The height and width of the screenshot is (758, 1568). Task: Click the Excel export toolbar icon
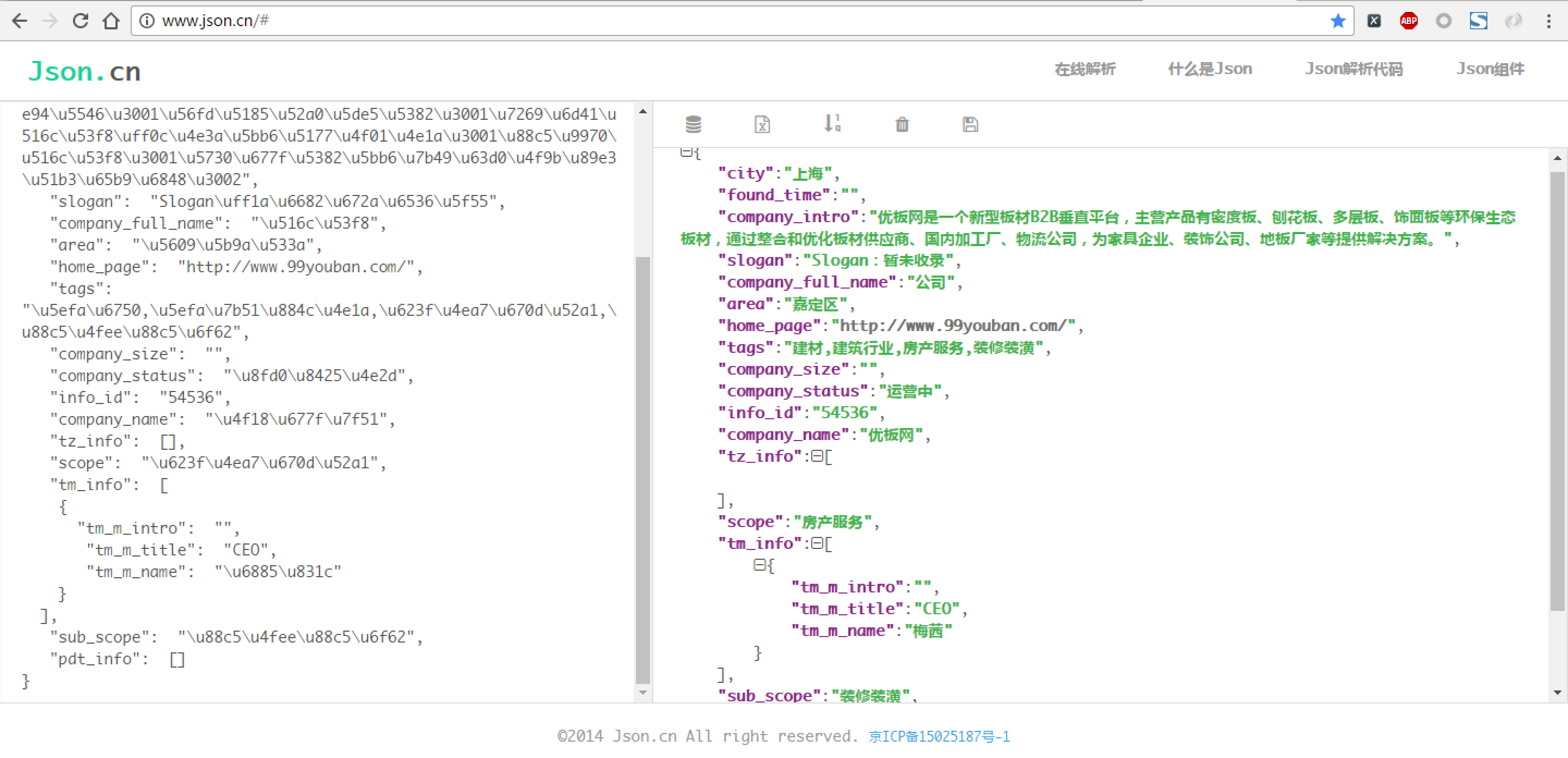[762, 124]
